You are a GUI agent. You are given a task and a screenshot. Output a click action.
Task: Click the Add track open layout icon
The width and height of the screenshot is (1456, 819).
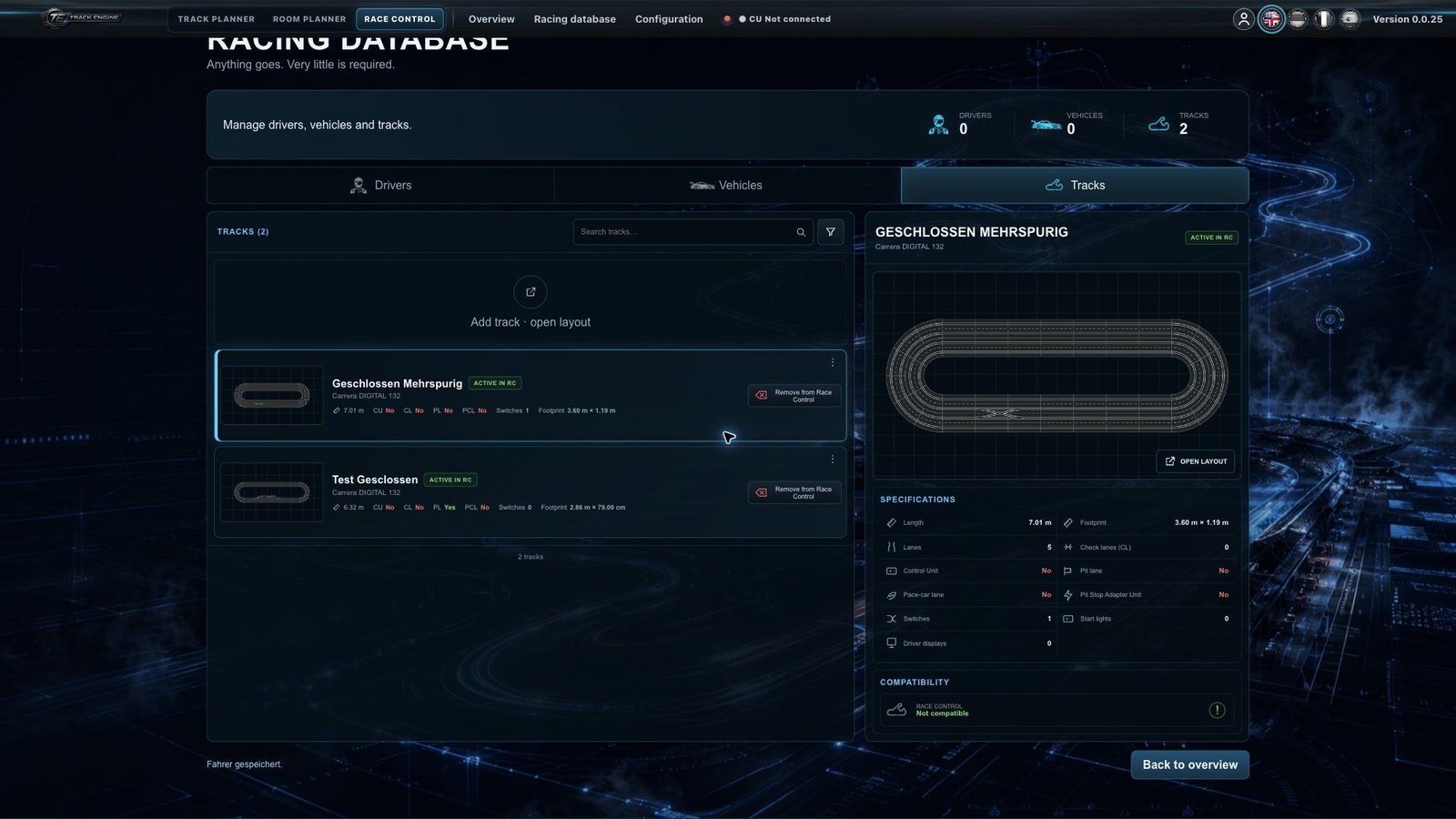pyautogui.click(x=531, y=292)
